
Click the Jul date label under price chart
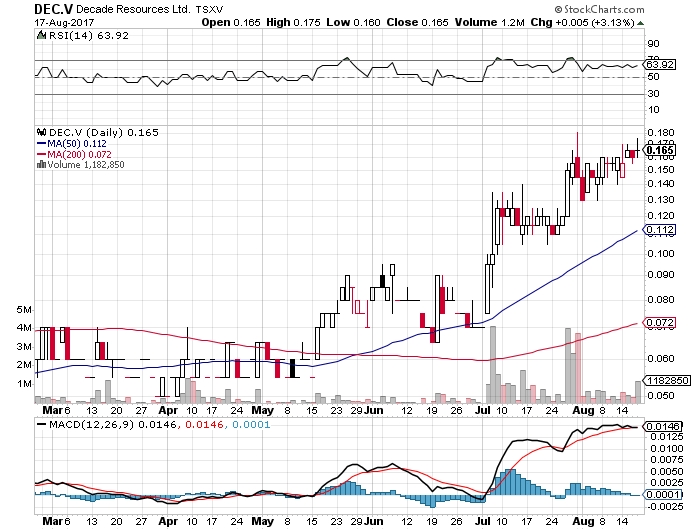pos(483,410)
